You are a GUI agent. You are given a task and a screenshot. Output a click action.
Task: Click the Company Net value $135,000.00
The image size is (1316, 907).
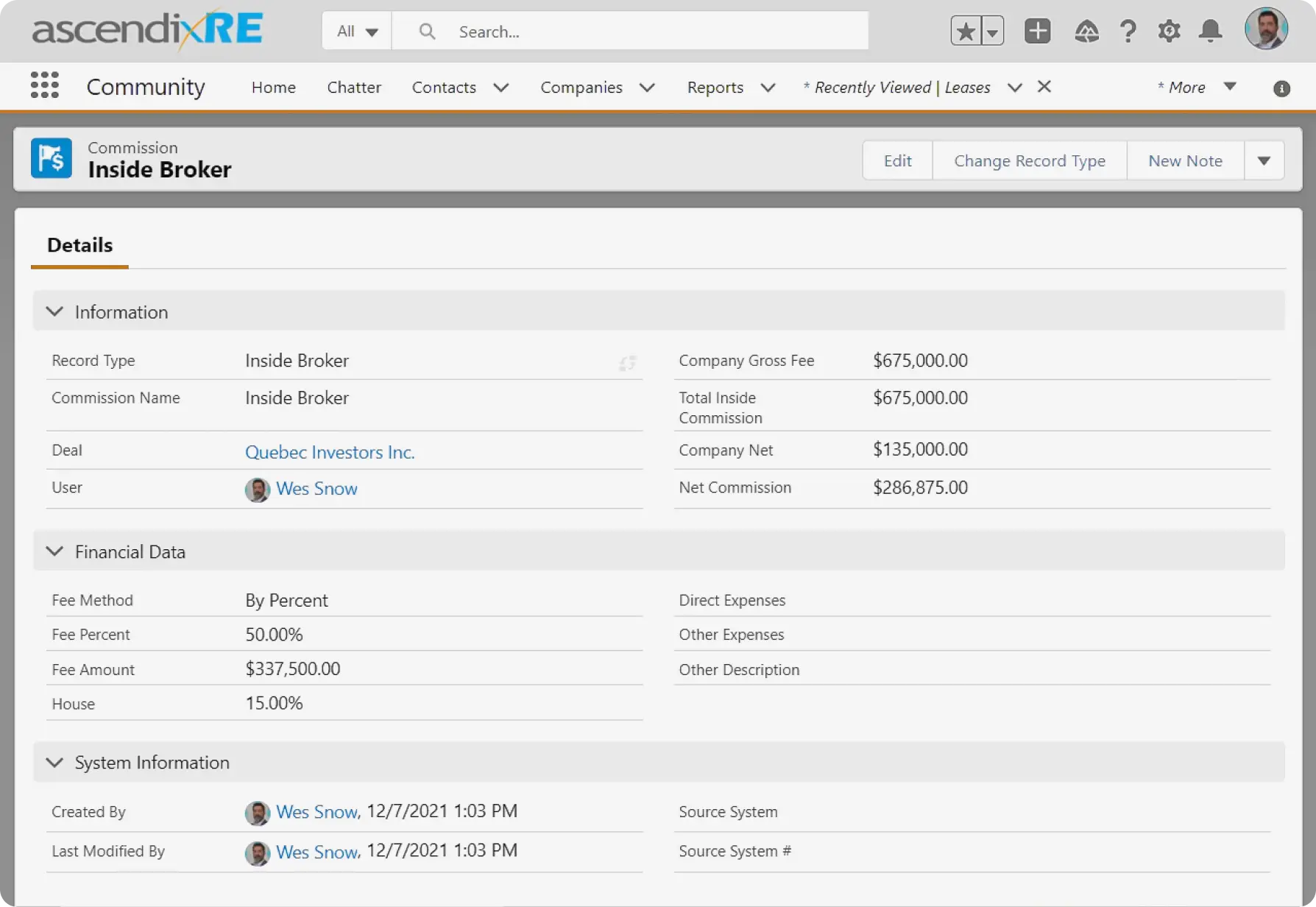point(920,449)
